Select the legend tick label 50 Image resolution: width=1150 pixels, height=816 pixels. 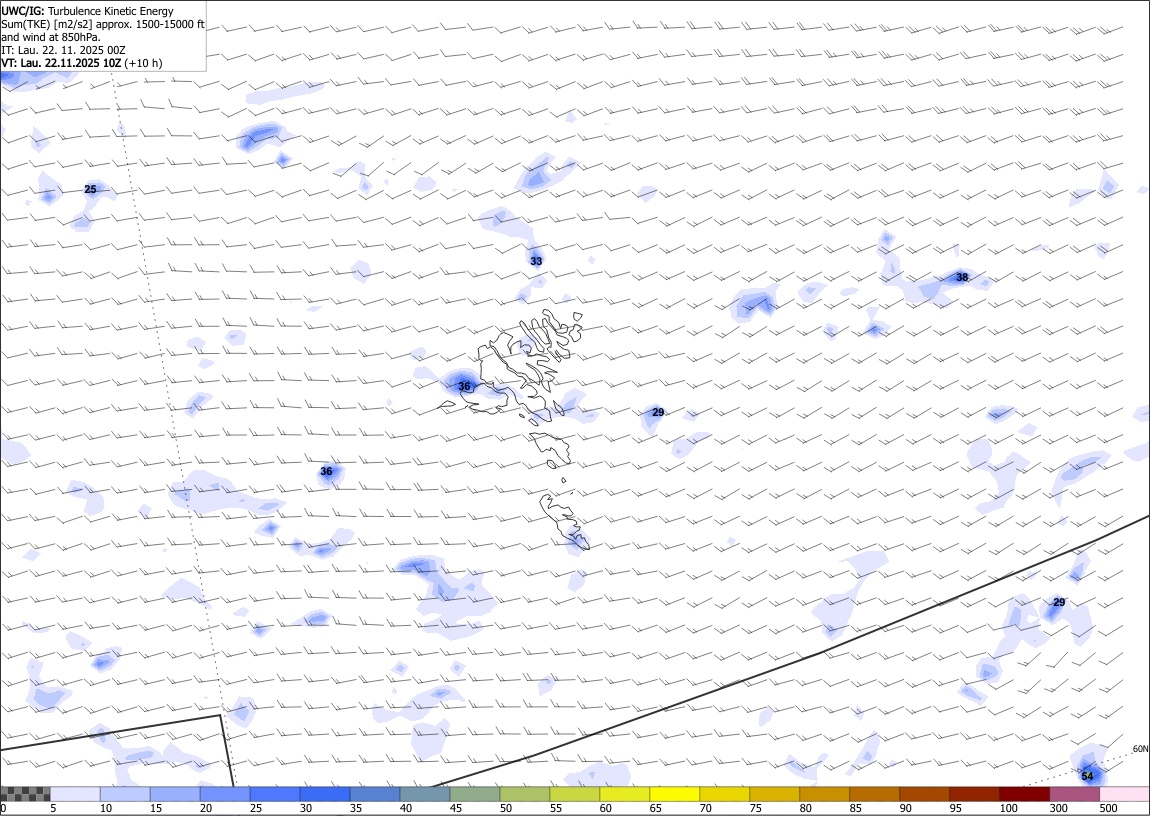[506, 809]
